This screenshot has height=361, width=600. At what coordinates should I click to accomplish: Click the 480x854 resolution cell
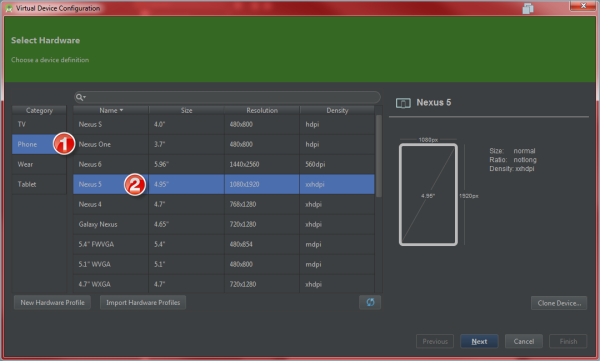[x=262, y=244]
